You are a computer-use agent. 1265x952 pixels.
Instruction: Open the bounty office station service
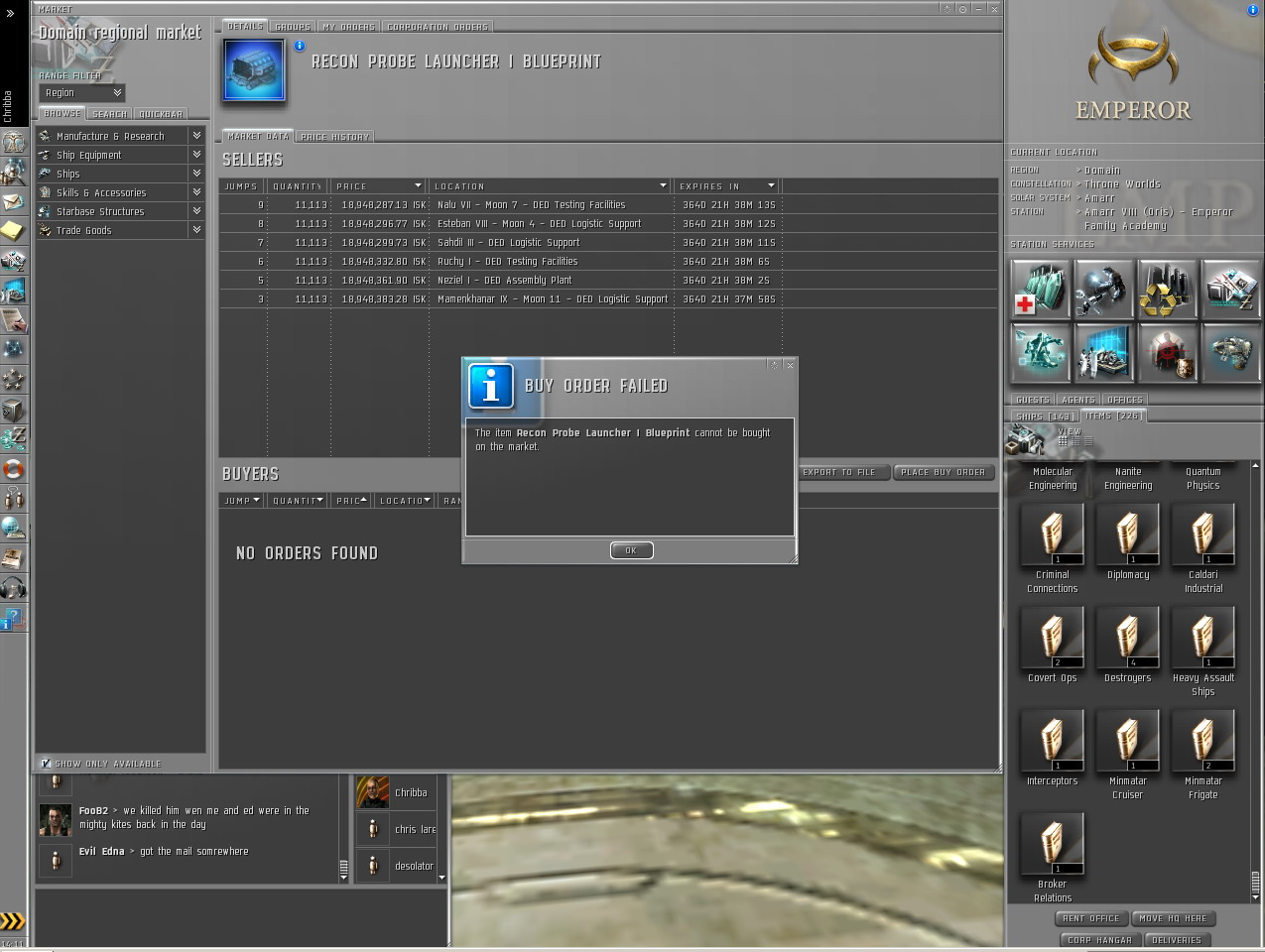click(1167, 352)
